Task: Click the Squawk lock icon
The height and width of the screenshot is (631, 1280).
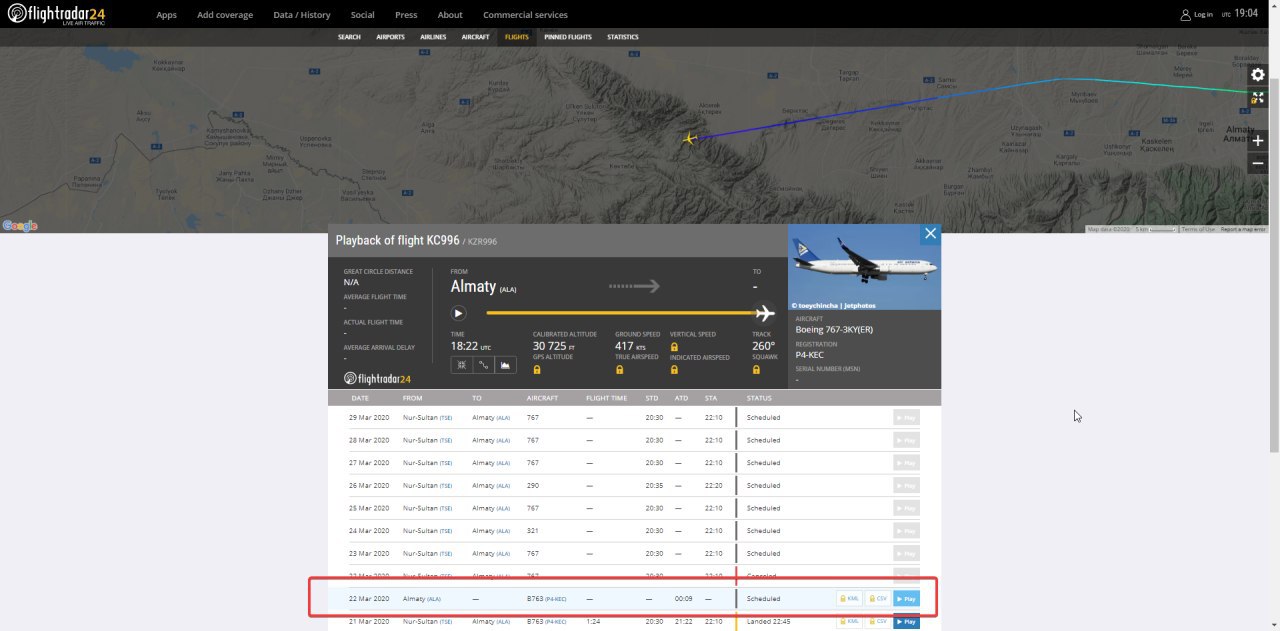Action: click(x=757, y=369)
